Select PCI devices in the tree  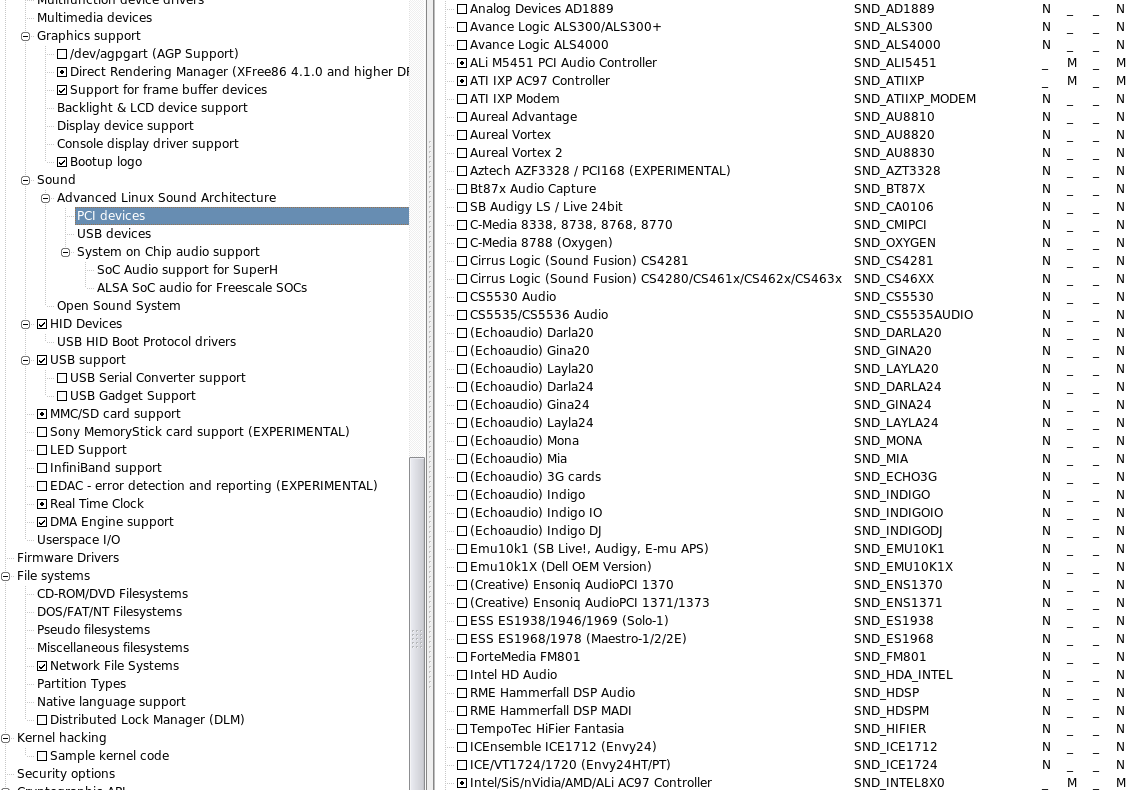coord(111,215)
